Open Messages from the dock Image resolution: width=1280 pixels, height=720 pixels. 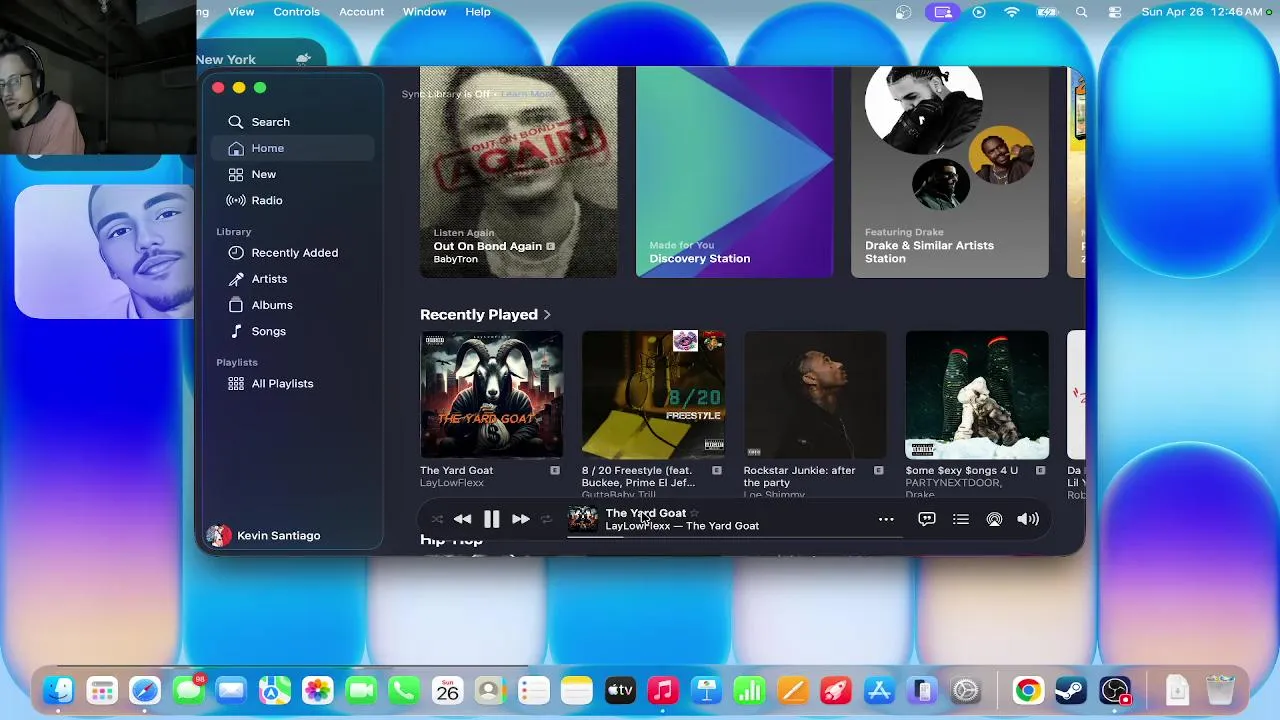click(x=188, y=691)
